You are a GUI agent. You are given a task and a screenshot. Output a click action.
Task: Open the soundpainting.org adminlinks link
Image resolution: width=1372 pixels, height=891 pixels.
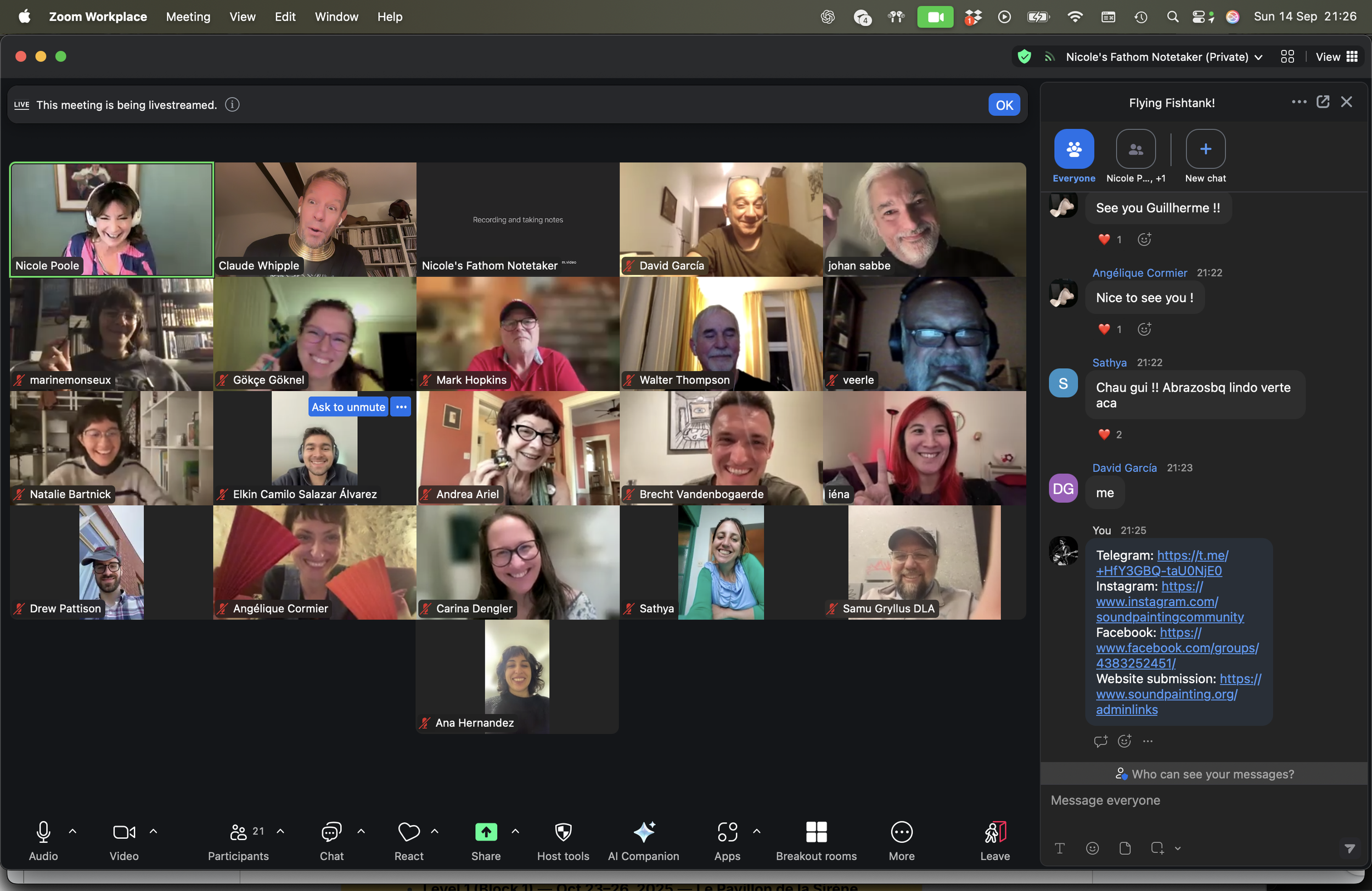point(1166,695)
